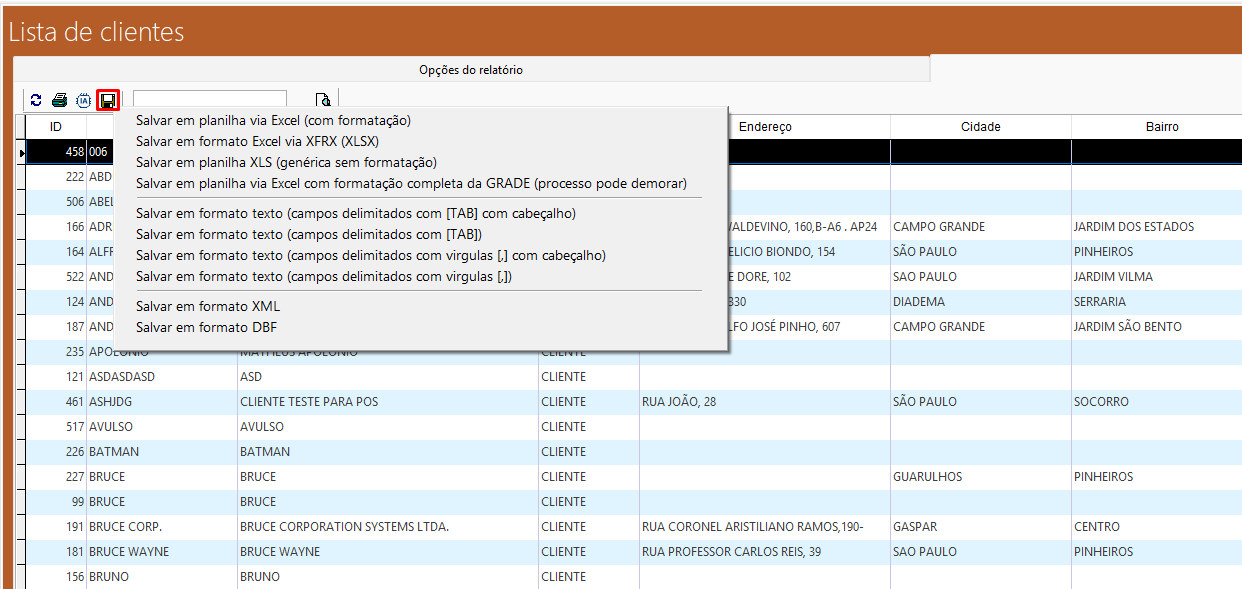The height and width of the screenshot is (589, 1242).
Task: Select Salvar em planilha XLS genérica option
Action: tap(286, 162)
